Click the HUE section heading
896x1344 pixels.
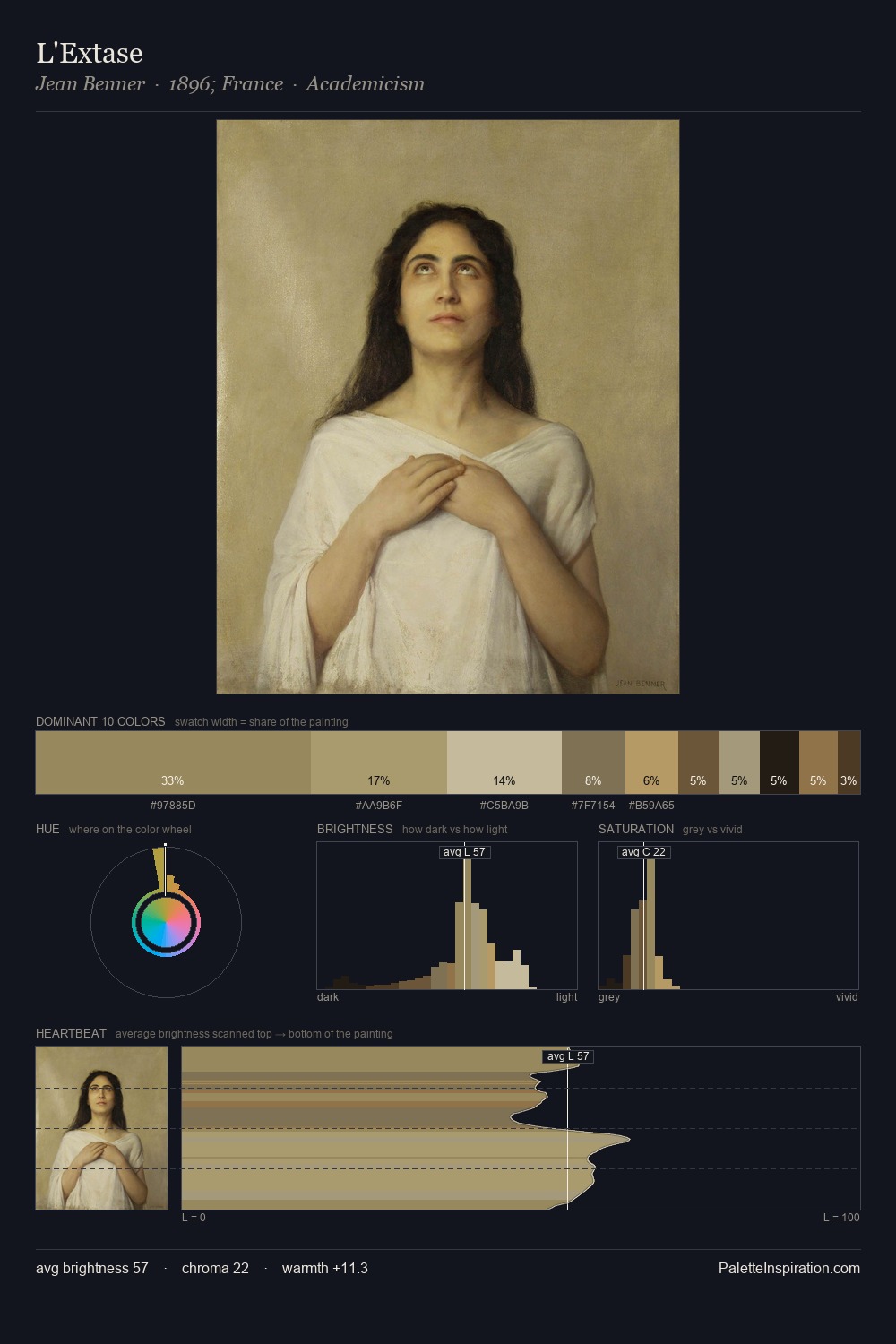[x=47, y=829]
